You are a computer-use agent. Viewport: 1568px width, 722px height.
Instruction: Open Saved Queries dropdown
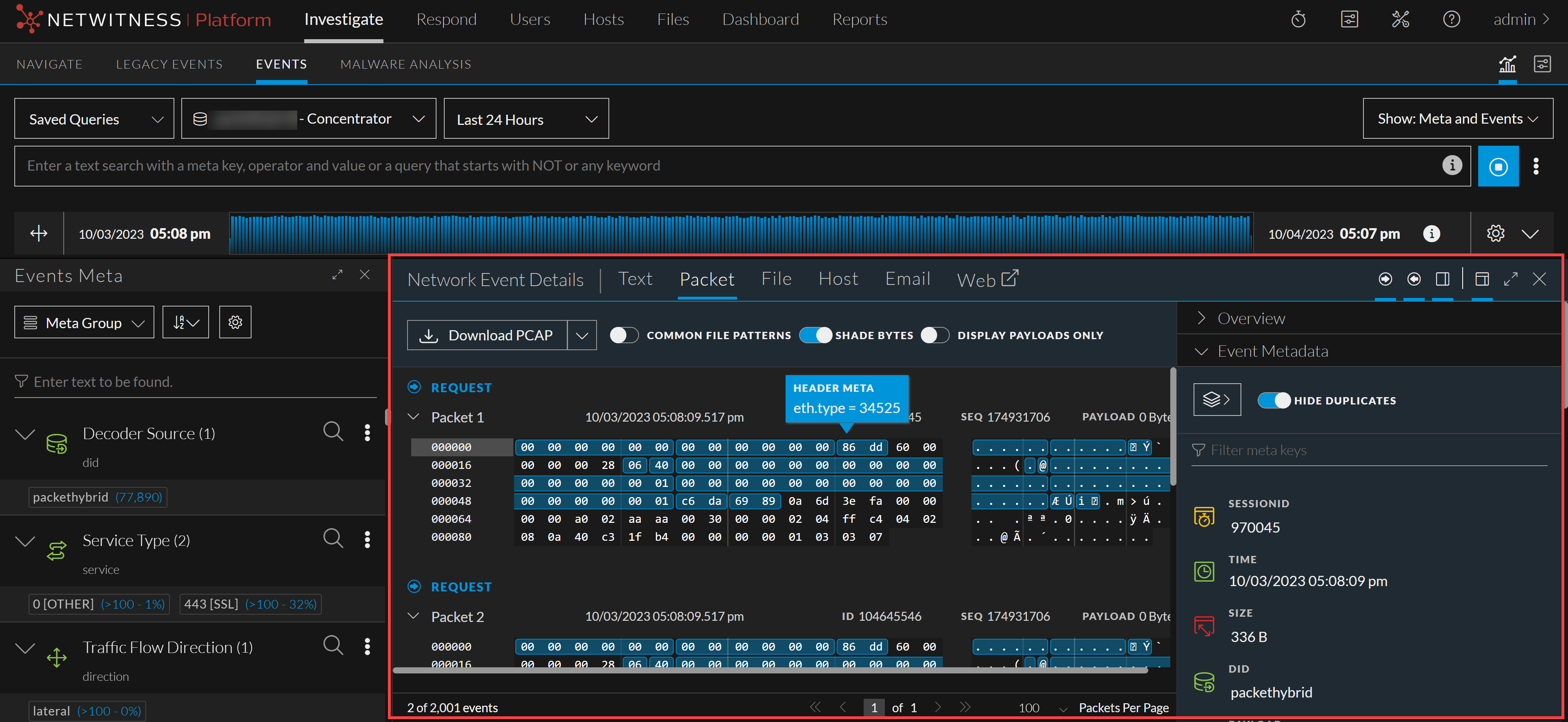pyautogui.click(x=94, y=119)
